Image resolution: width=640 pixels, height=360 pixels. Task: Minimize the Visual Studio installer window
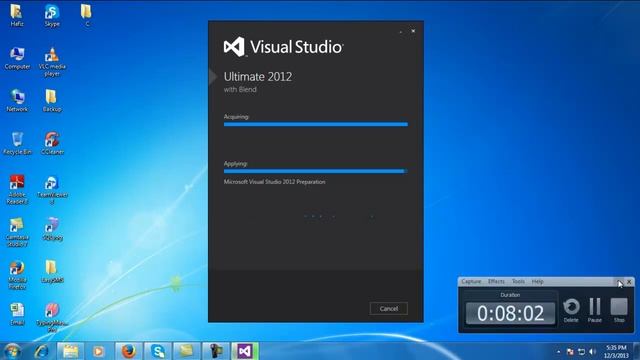401,31
